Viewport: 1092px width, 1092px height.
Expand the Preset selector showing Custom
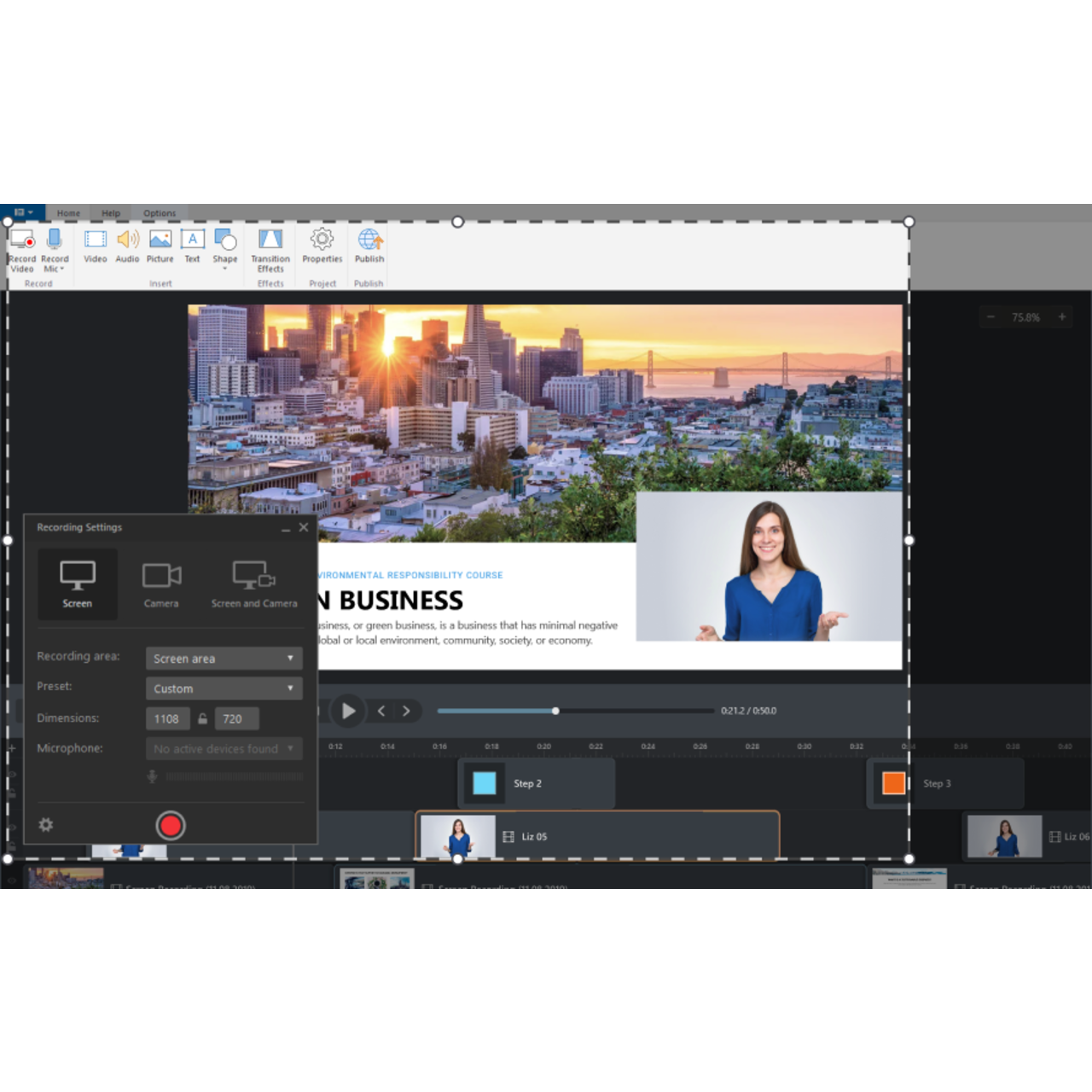(224, 688)
